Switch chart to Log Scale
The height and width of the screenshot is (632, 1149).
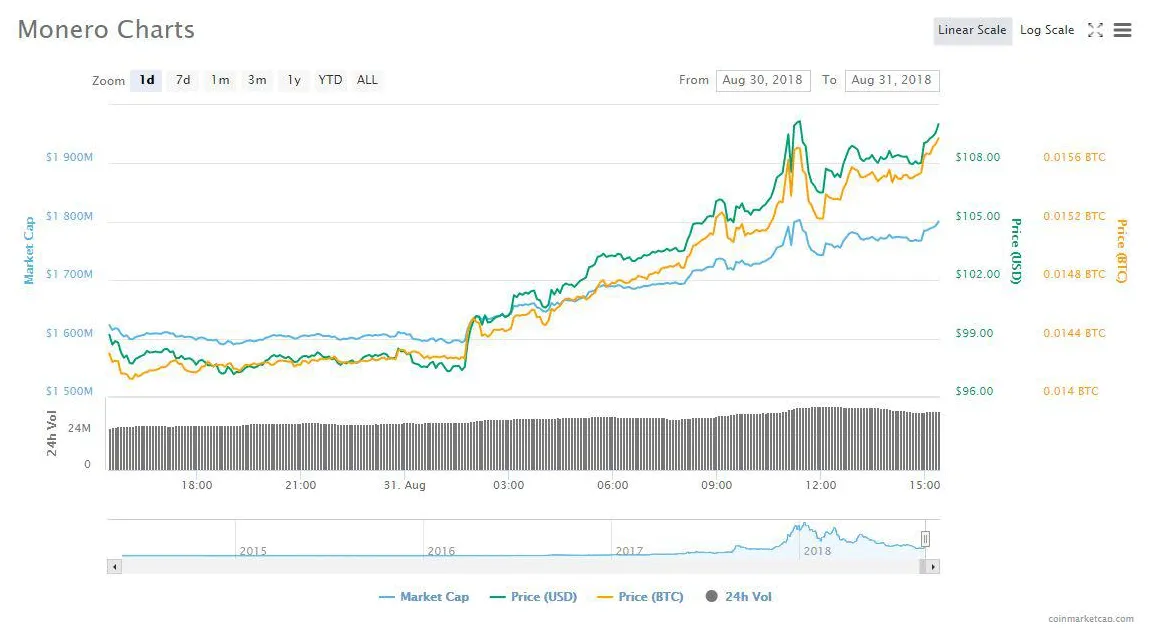[1046, 30]
